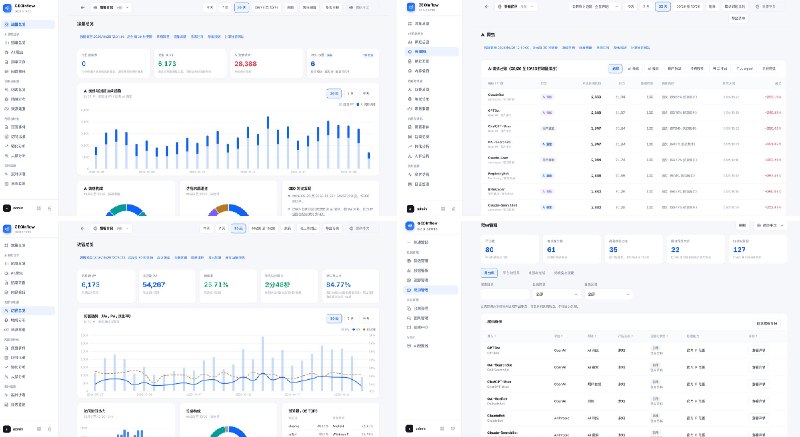Select the highlighted chart granularity button above the stacked bar chart

point(334,93)
